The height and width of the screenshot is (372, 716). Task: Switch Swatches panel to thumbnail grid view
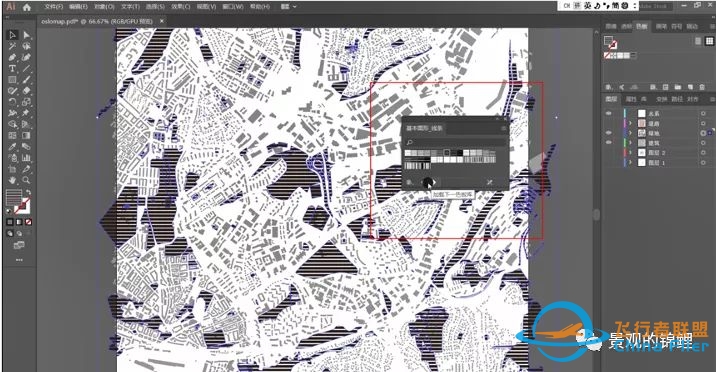click(x=709, y=41)
